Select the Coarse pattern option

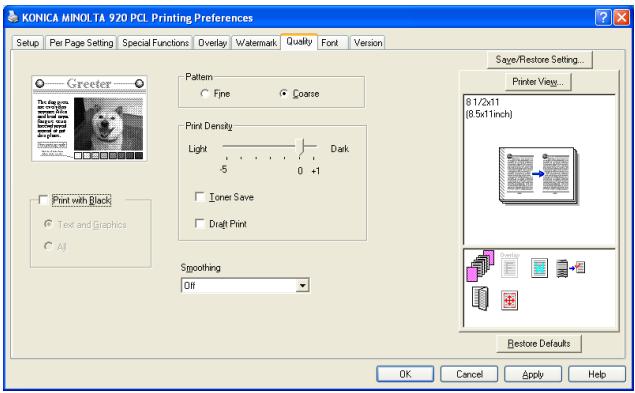pos(299,94)
